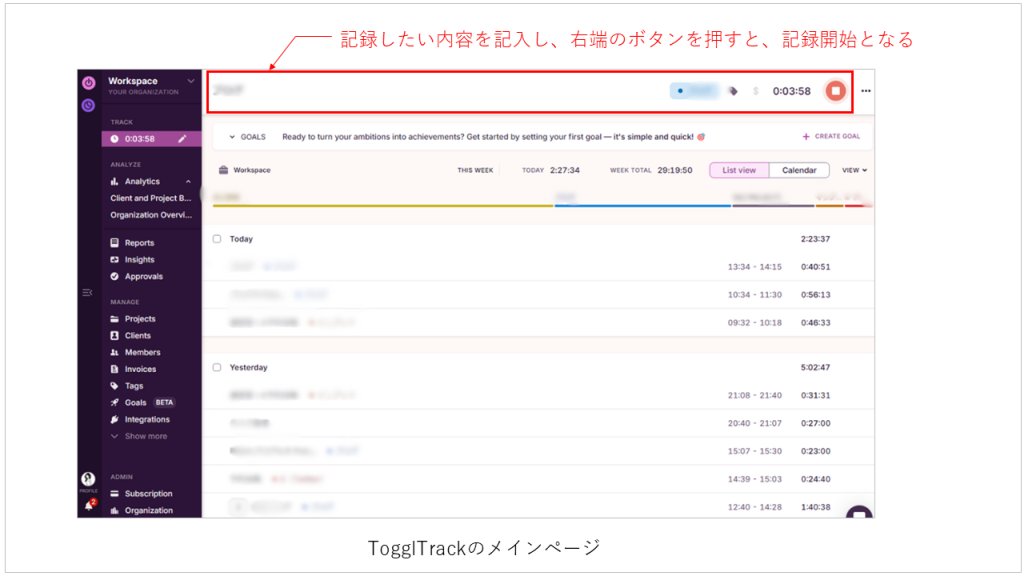Image resolution: width=1024 pixels, height=576 pixels.
Task: Click the blue segment of weekly project bar
Action: 643,206
